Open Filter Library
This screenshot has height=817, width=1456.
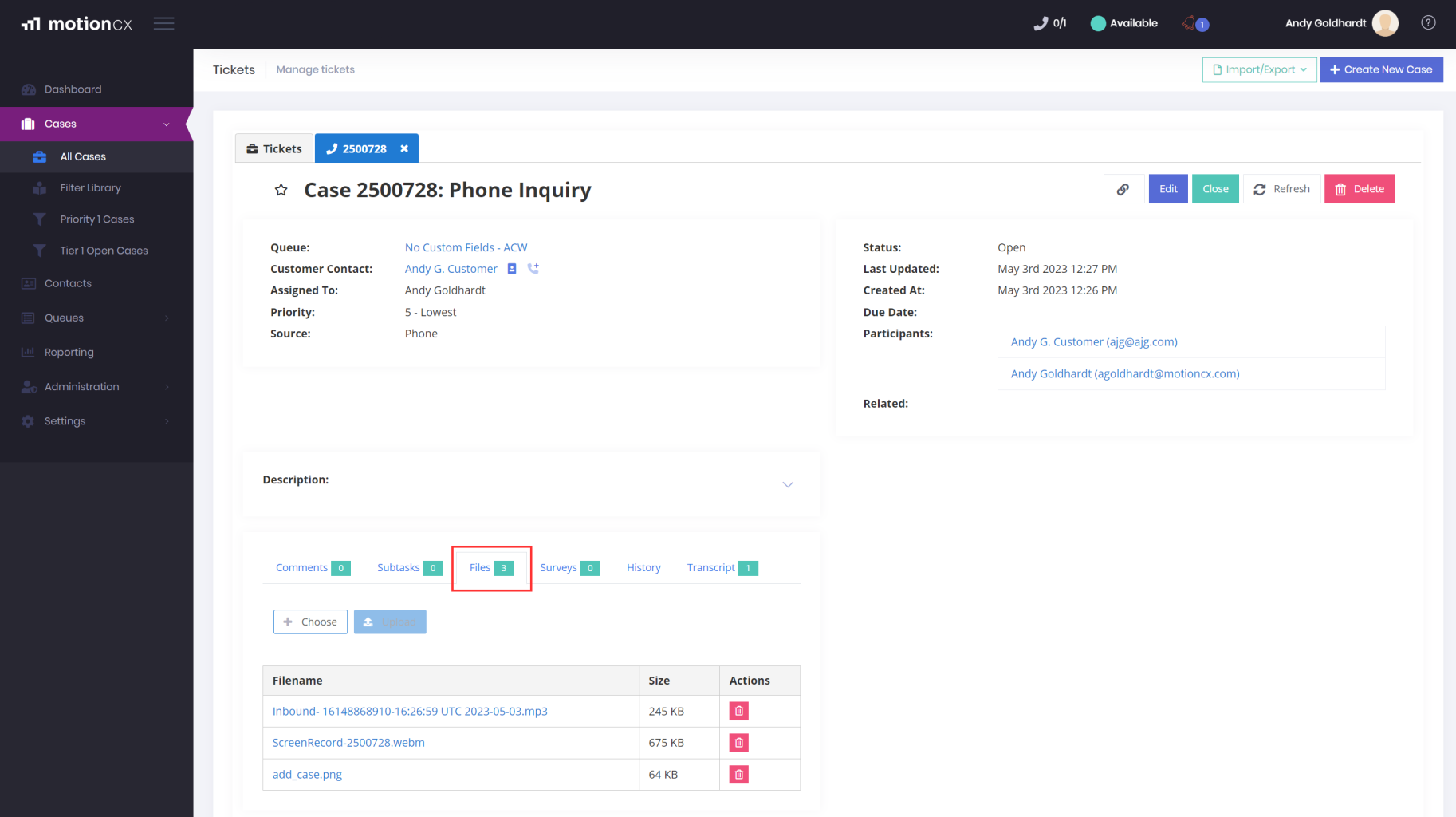96,187
